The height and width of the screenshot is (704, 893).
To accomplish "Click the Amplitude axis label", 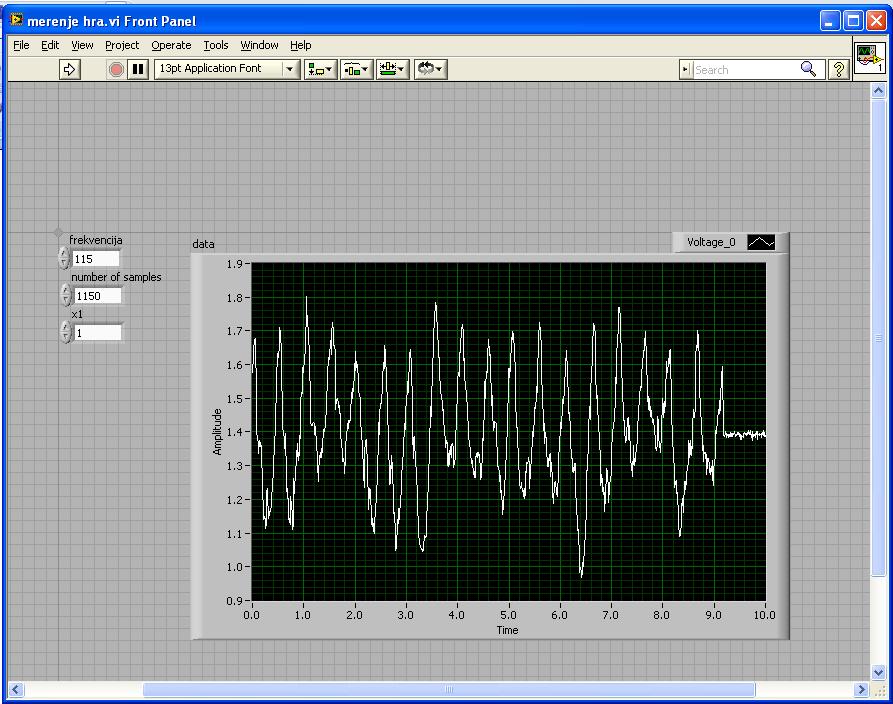I will (217, 432).
